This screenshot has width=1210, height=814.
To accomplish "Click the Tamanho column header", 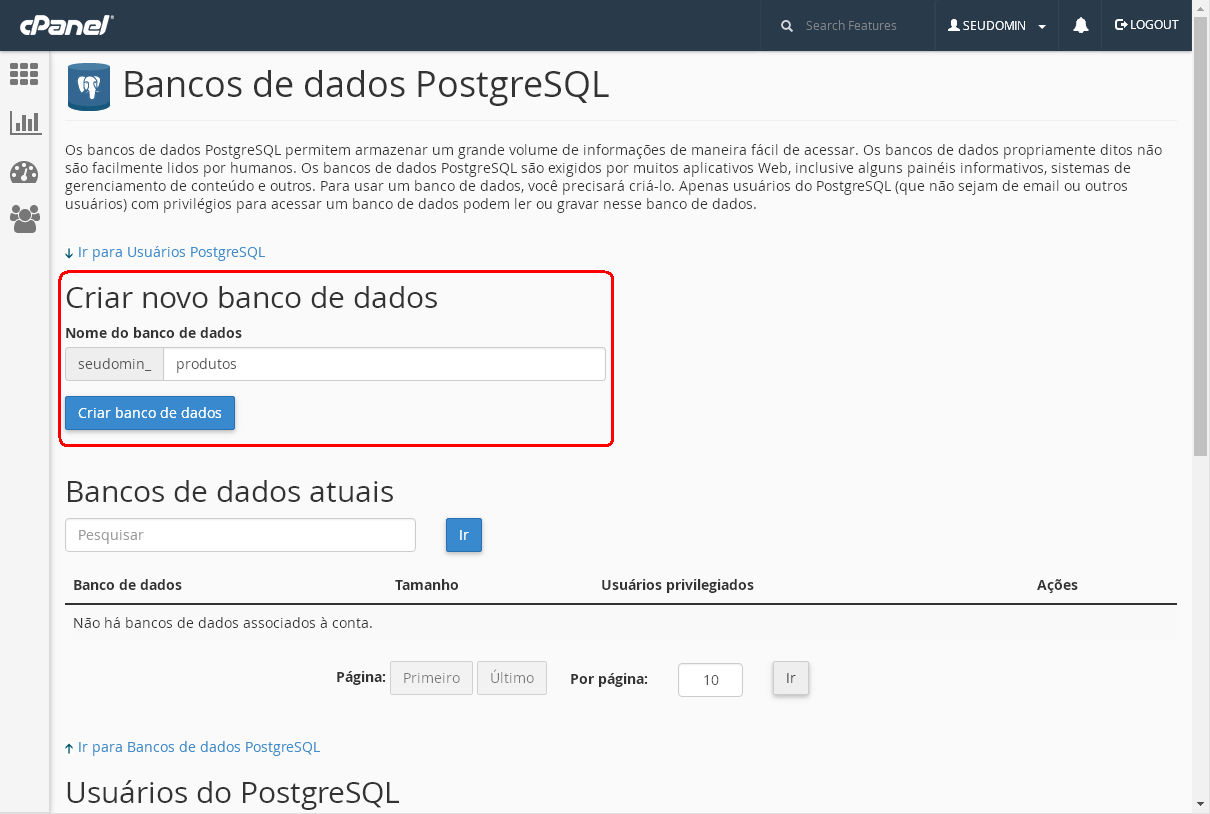I will point(427,585).
